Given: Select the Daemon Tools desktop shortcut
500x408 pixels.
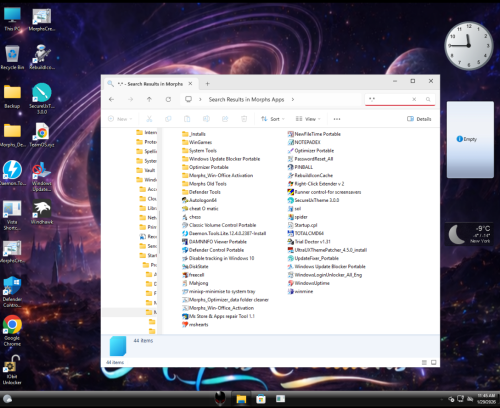Looking at the screenshot, I should [12, 173].
